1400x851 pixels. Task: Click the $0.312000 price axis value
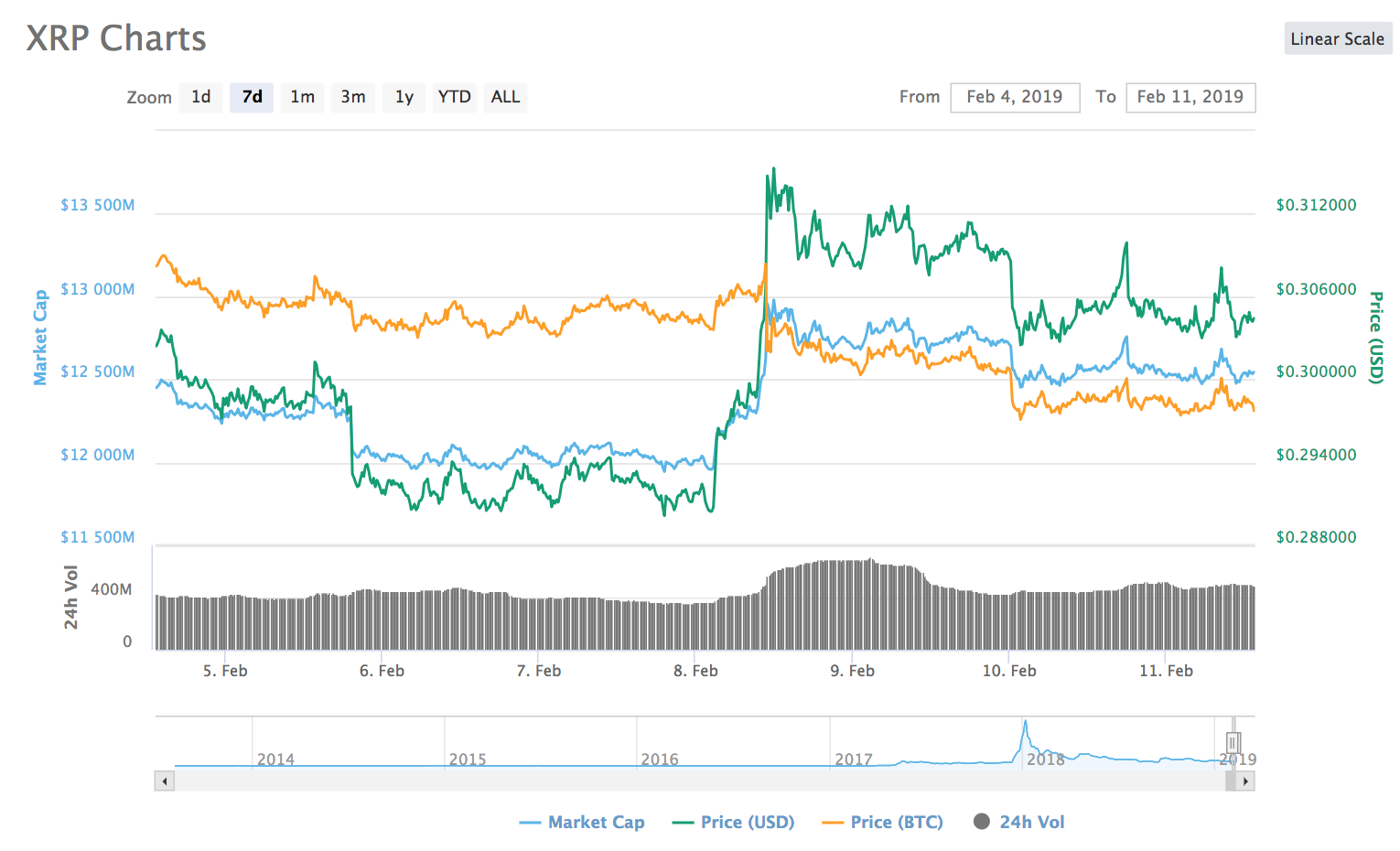(1316, 205)
